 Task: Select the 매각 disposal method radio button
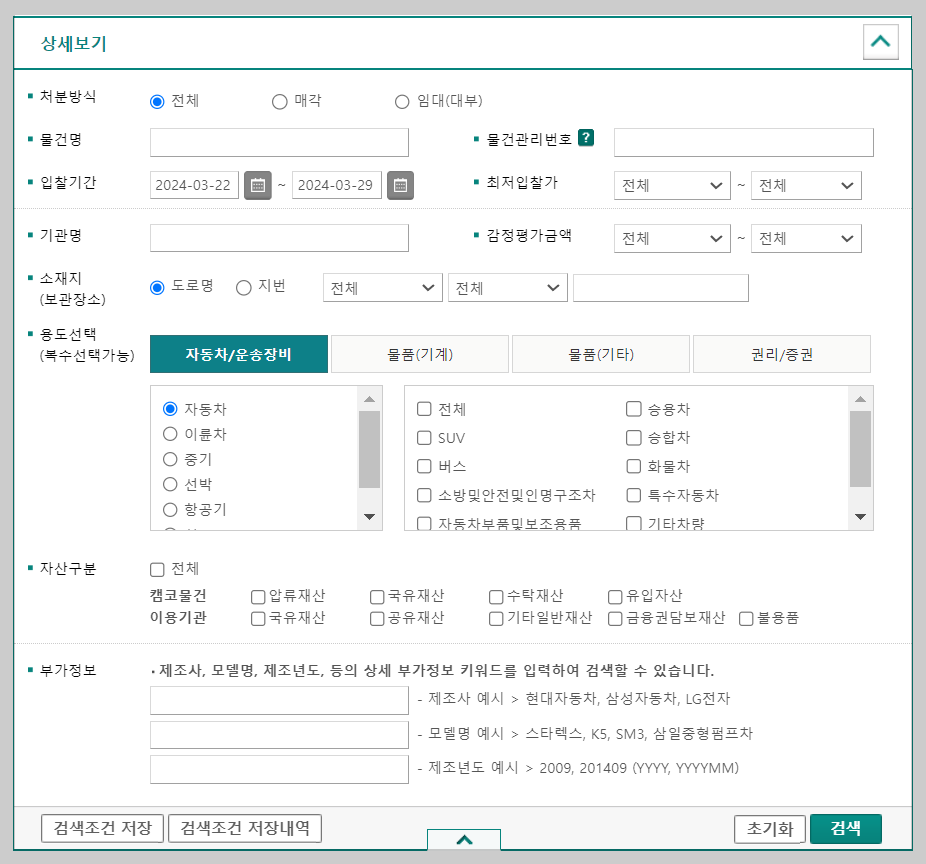[x=278, y=101]
